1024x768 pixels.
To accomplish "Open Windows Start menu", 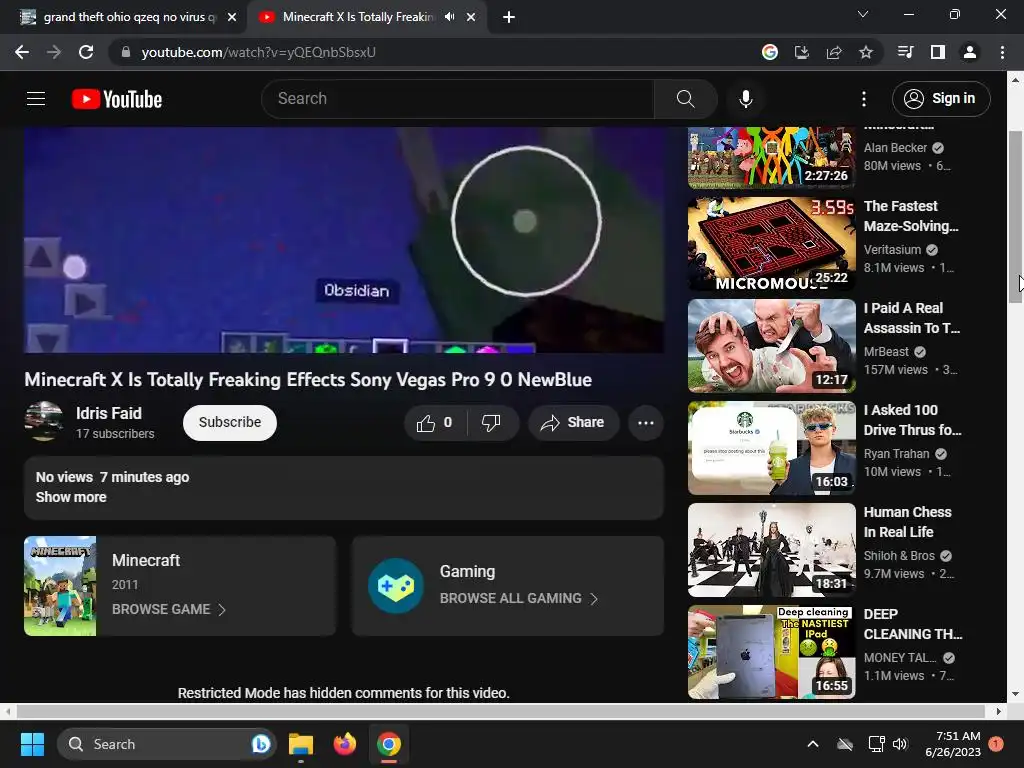I will (x=32, y=744).
